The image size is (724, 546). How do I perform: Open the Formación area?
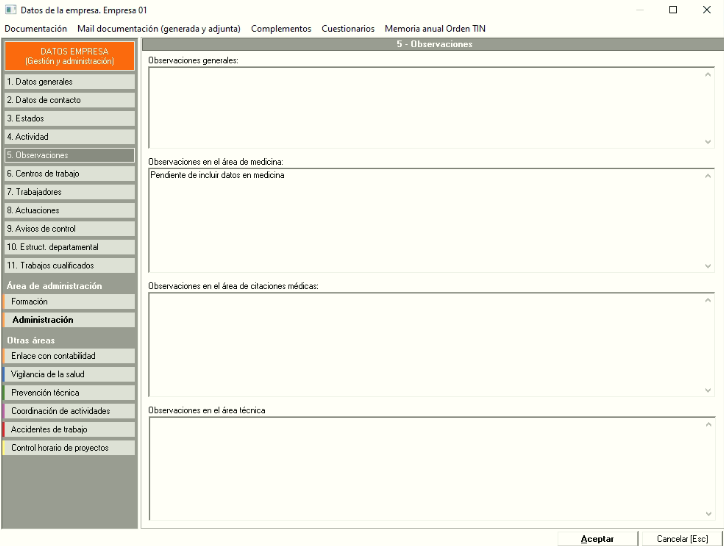tap(69, 302)
